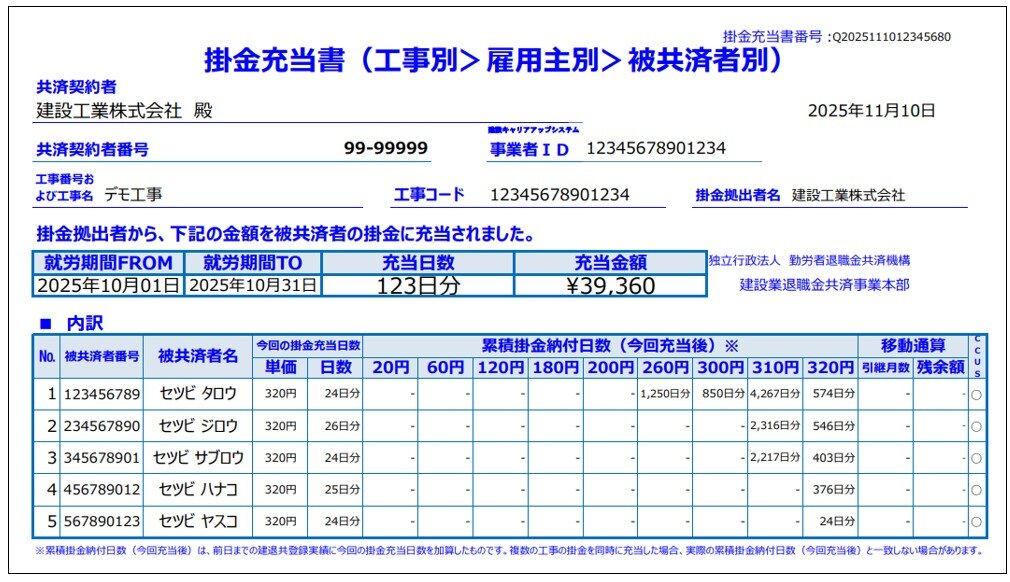Toggle the CCUS marker on セツビ ジロウ's row

[975, 426]
